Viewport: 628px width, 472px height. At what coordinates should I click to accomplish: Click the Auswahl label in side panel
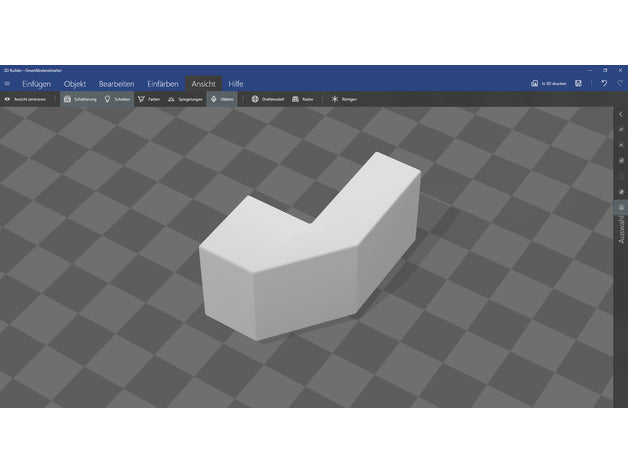(x=621, y=230)
